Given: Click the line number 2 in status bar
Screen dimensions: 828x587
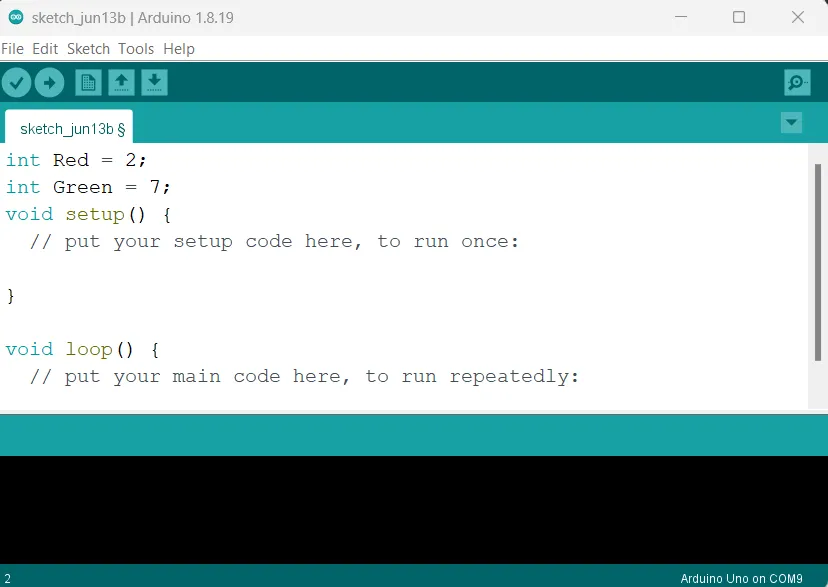Looking at the screenshot, I should [7, 579].
